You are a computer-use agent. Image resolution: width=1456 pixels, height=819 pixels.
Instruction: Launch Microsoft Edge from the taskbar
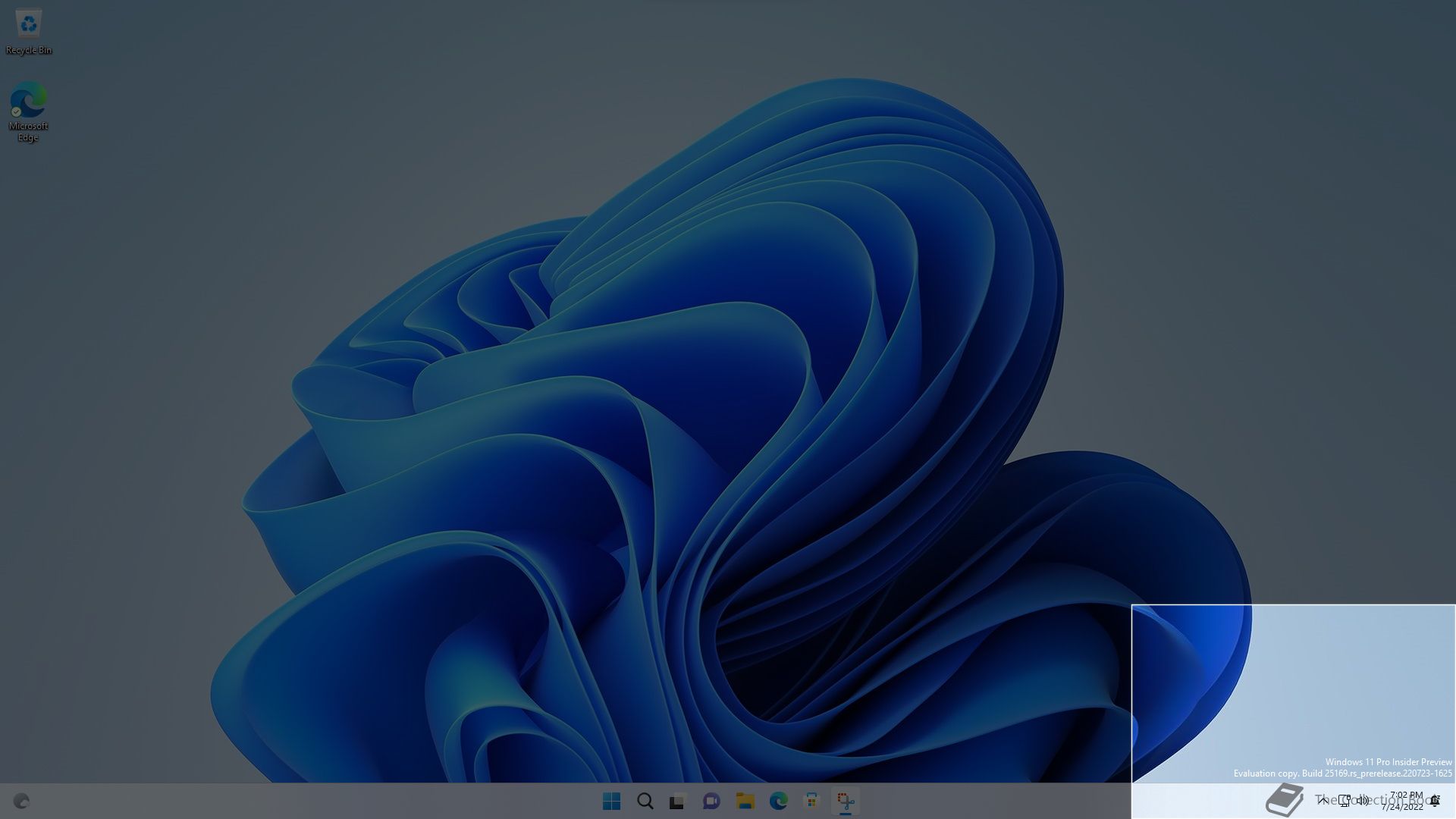(x=778, y=801)
